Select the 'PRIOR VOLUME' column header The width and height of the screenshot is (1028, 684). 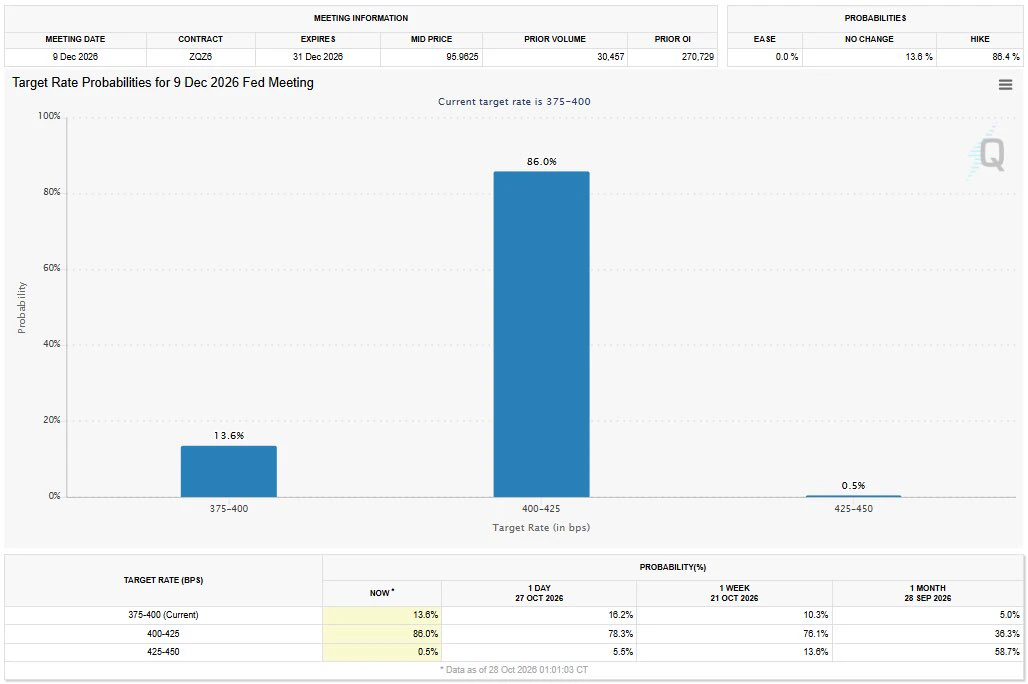pos(555,39)
